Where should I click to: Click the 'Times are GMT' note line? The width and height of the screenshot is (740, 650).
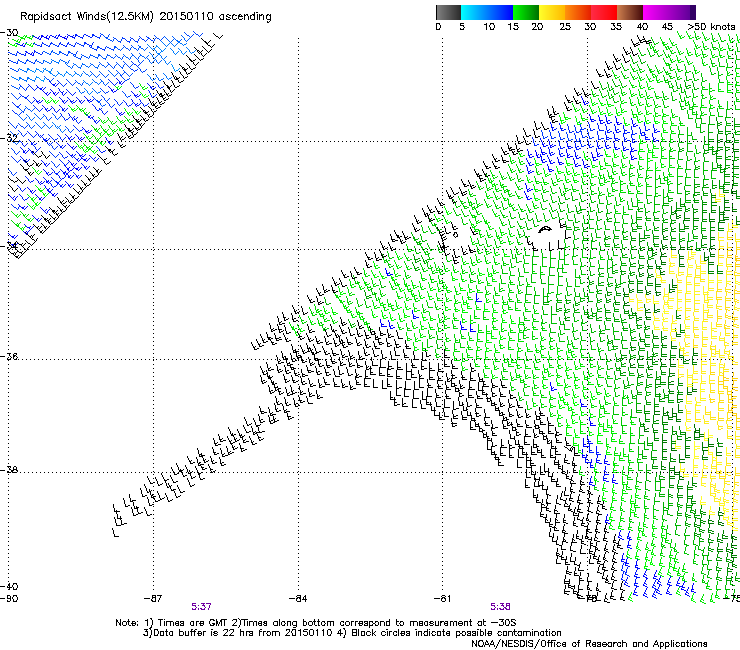(x=316, y=623)
